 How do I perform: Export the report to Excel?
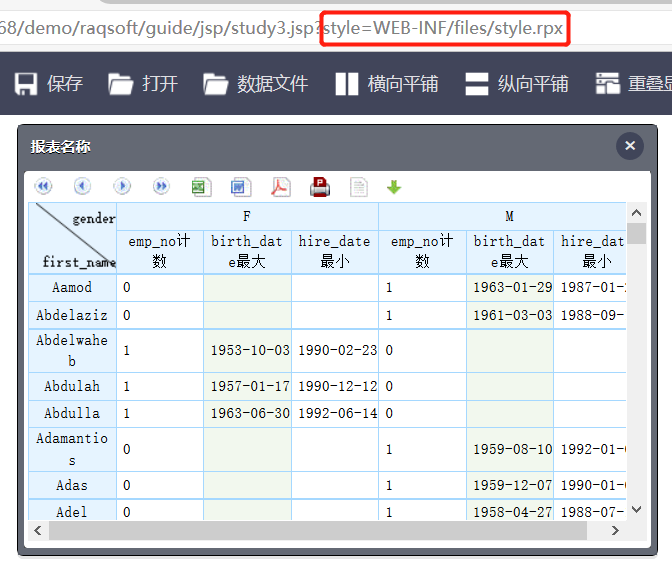tap(201, 186)
